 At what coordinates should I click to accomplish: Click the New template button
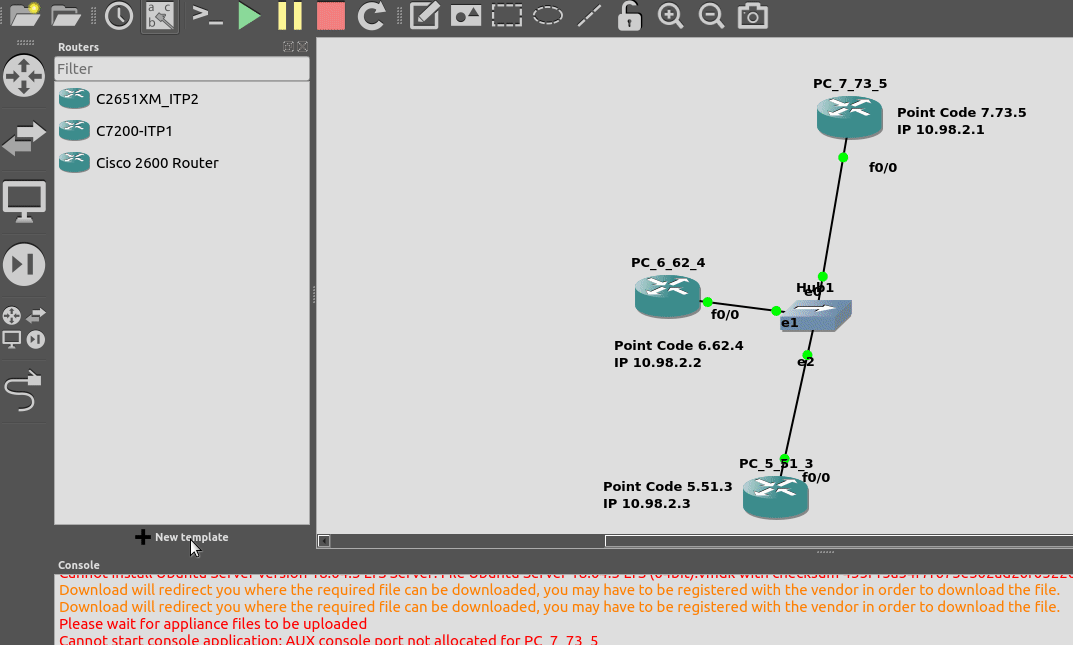point(182,537)
